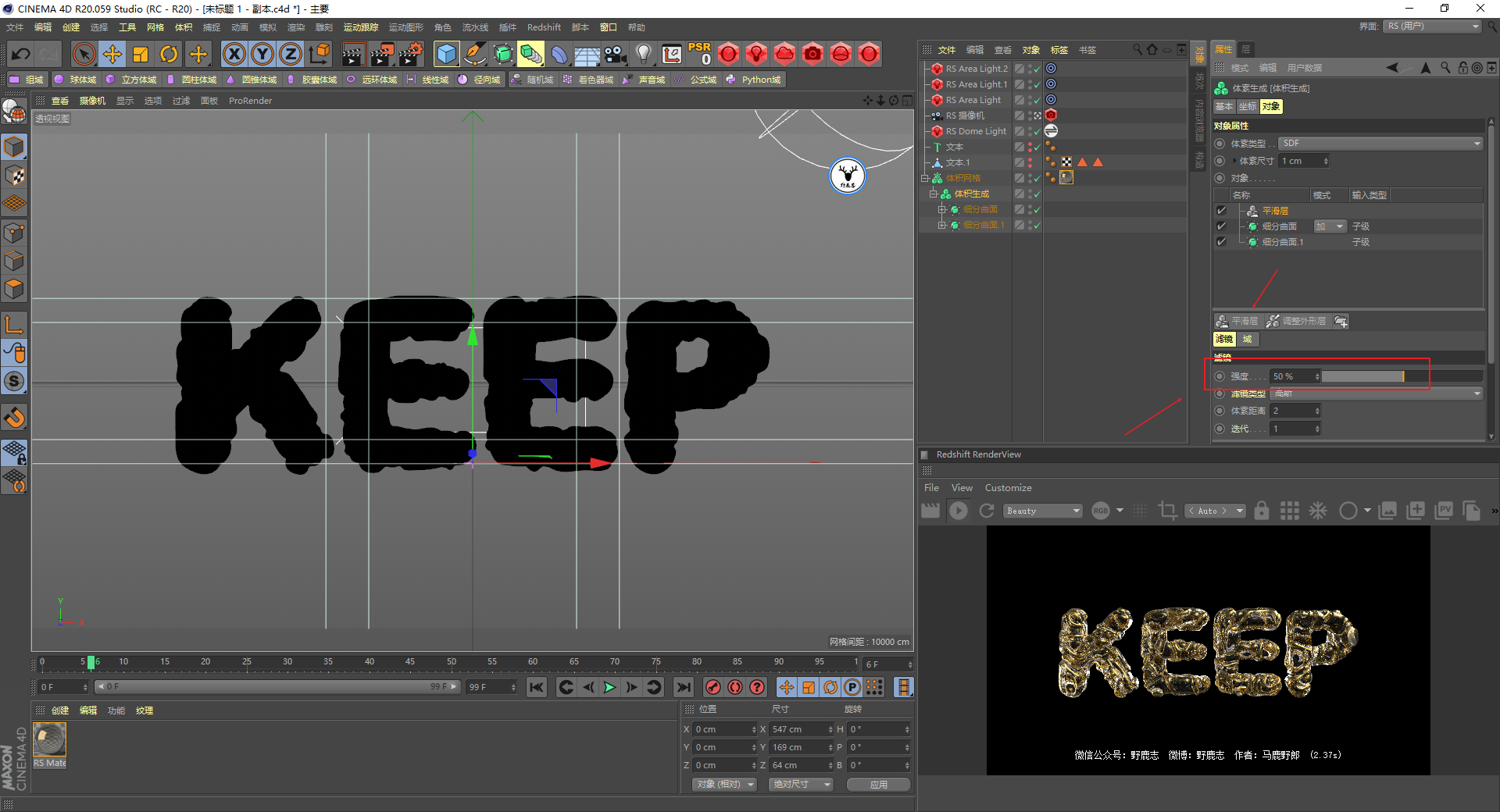Click the Render View clapperboard icon
Image resolution: width=1500 pixels, height=812 pixels.
coord(353,54)
